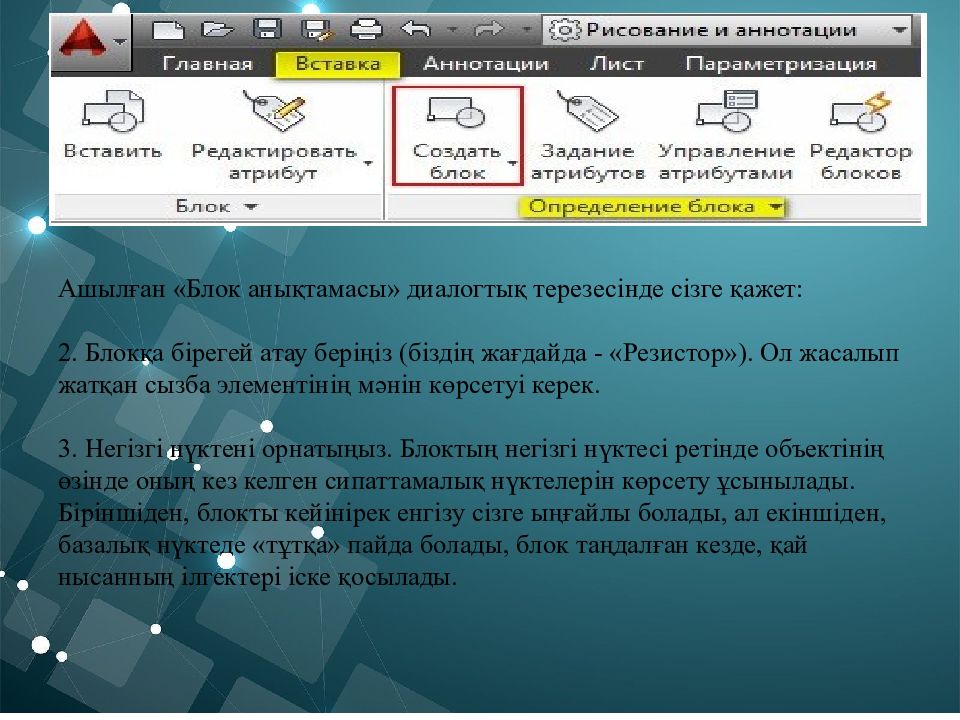The width and height of the screenshot is (960, 720).
Task: Click the Вставить block icon
Action: tap(113, 111)
